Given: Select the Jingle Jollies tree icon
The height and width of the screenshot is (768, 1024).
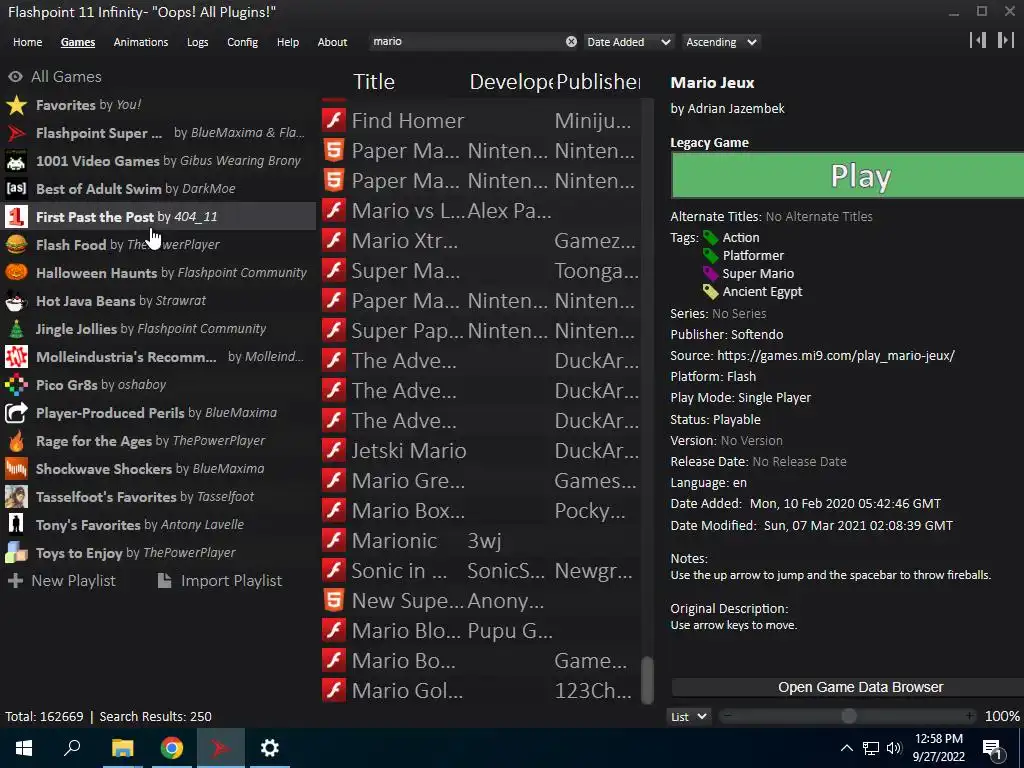Looking at the screenshot, I should (16, 329).
